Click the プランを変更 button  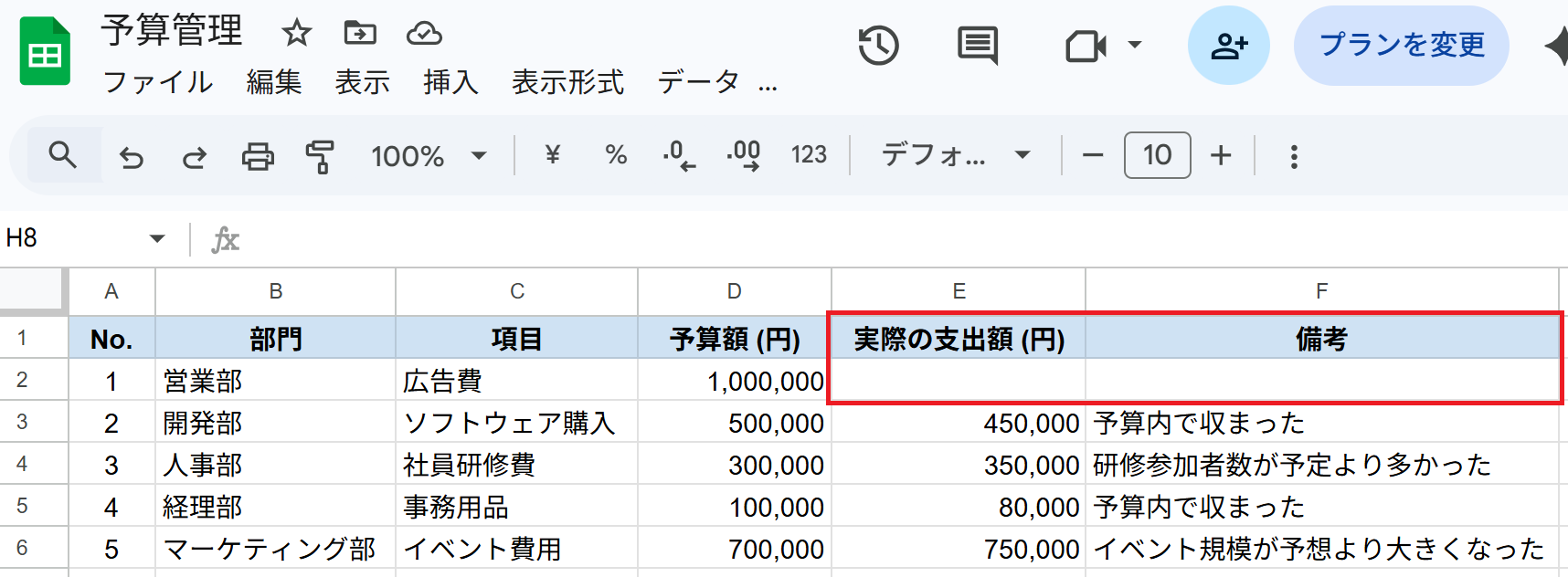[x=1401, y=45]
